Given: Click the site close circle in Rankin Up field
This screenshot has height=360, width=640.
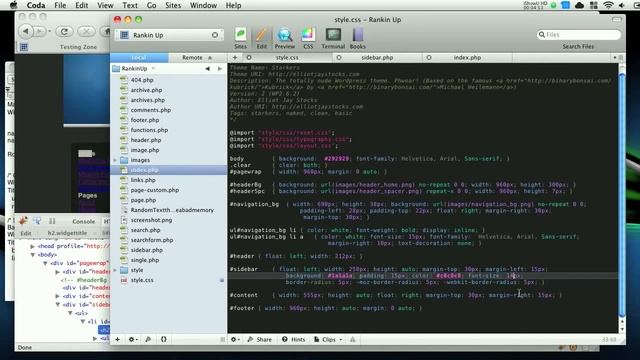Looking at the screenshot, I should (215, 35).
